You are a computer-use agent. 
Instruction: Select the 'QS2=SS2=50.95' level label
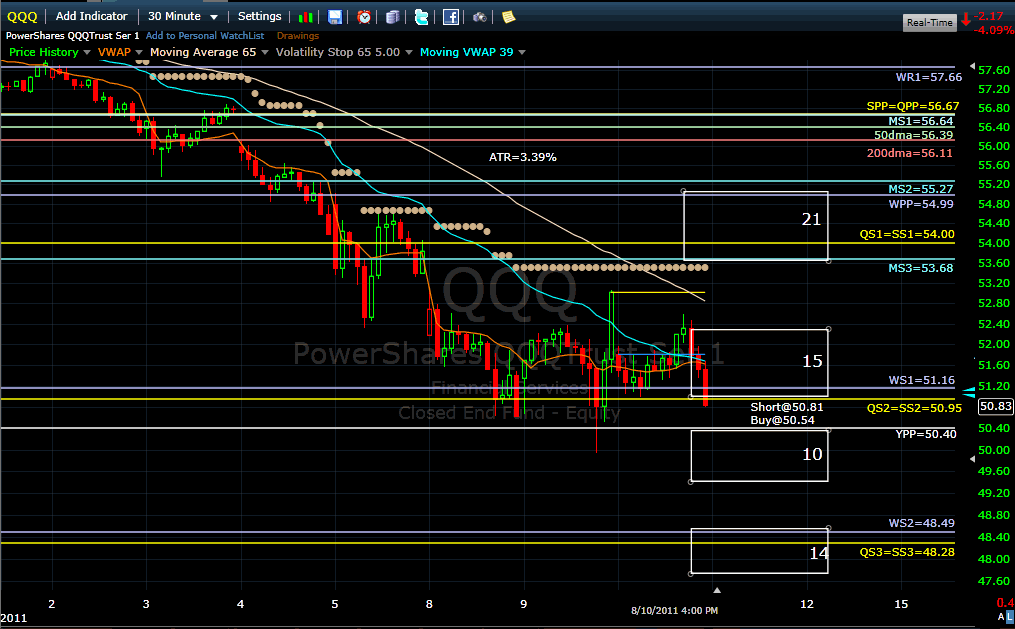[x=914, y=408]
